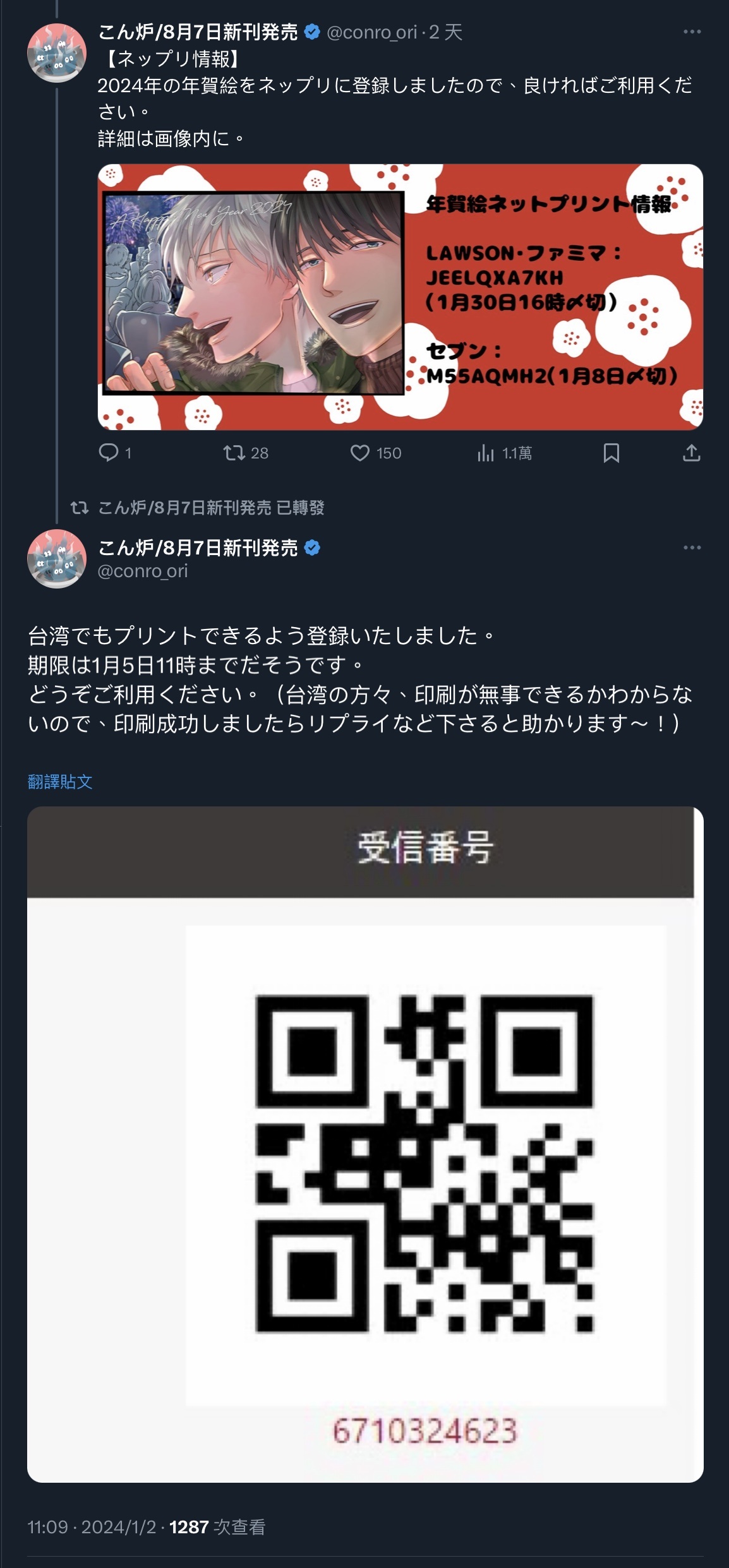The image size is (729, 1568).
Task: View analytics bar-chart icon showing 1.1萬
Action: [x=485, y=452]
